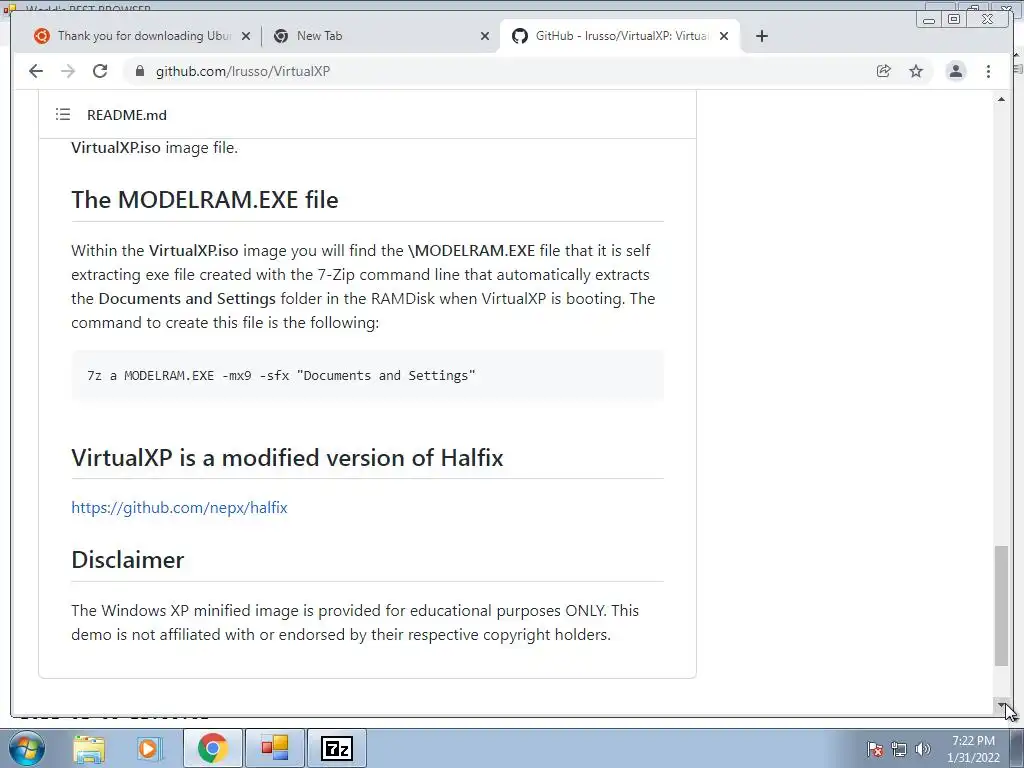This screenshot has height=768, width=1024.
Task: Click the MODELRAM.EXE file heading
Action: (204, 200)
